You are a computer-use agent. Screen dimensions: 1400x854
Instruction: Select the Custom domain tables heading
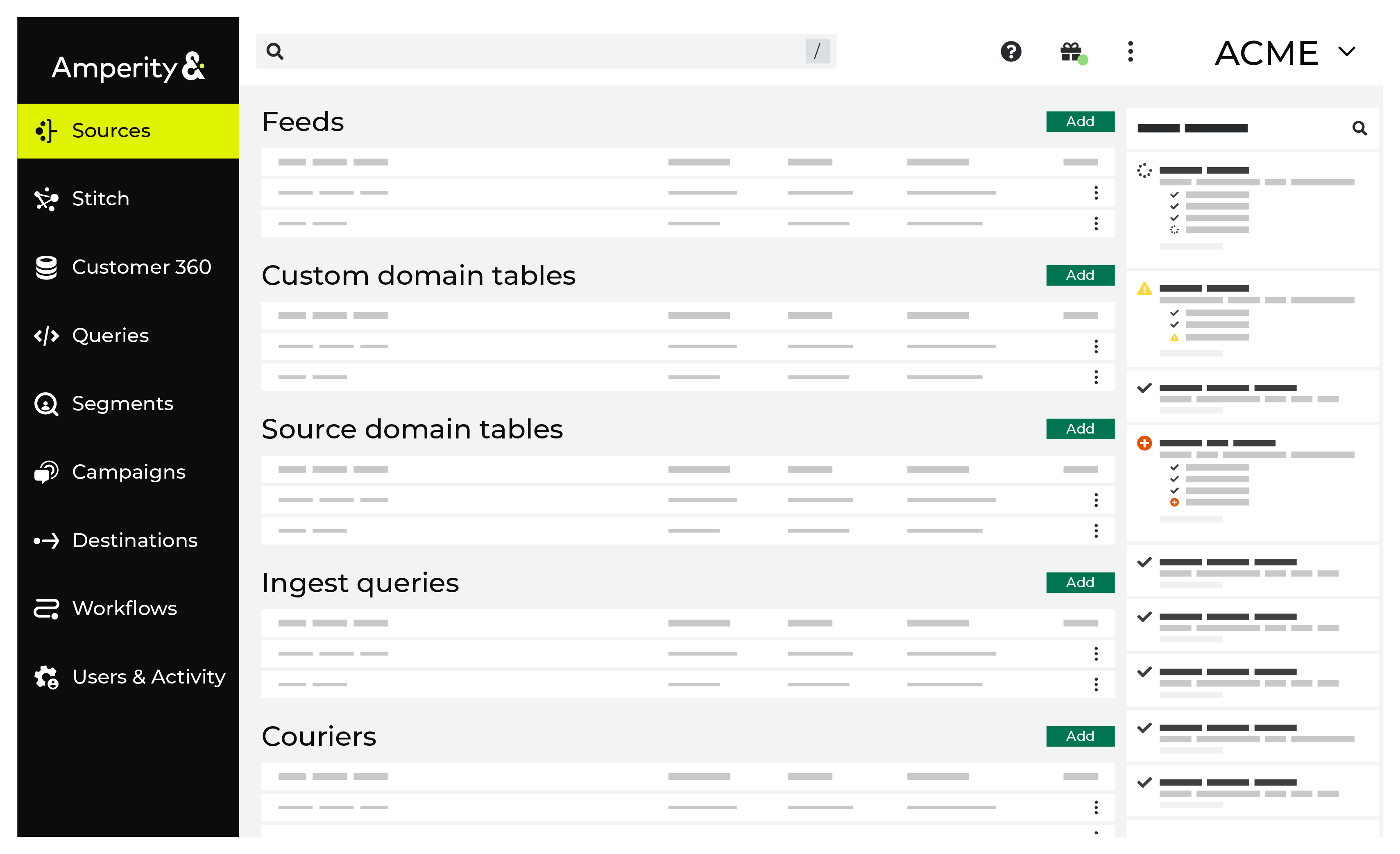[x=419, y=276]
